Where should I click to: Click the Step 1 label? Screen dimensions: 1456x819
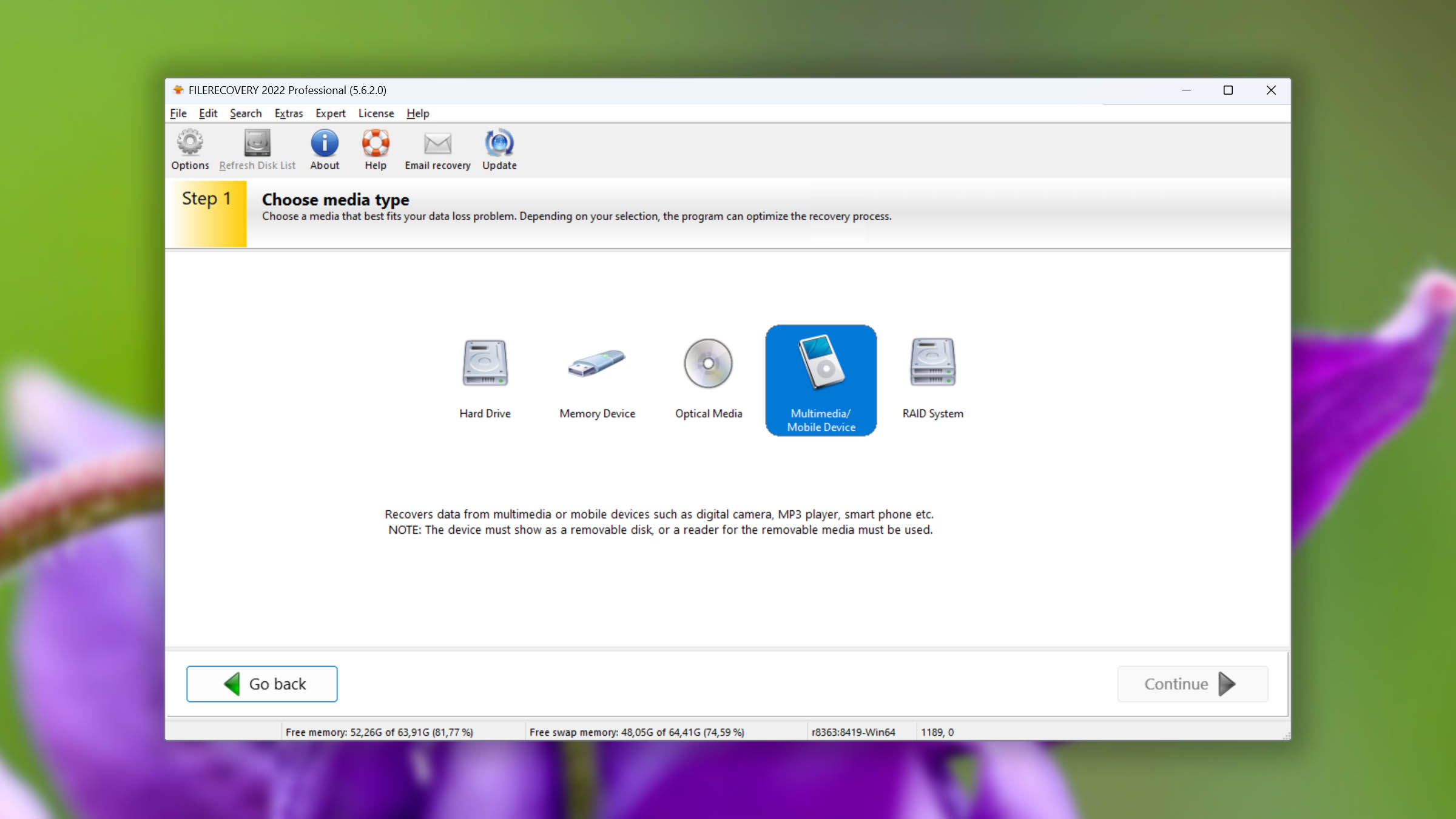click(206, 198)
